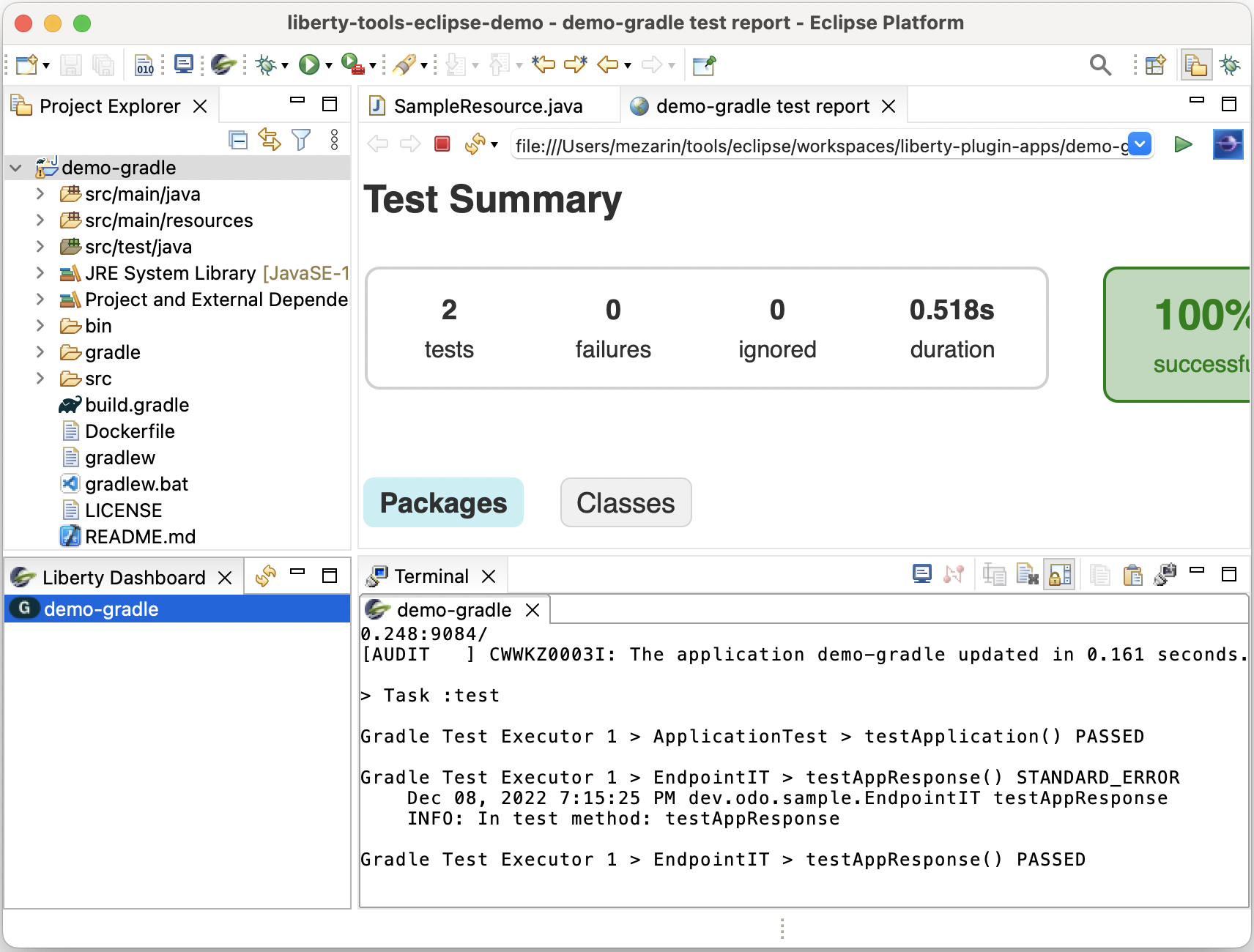Go to last edit location

tap(543, 64)
